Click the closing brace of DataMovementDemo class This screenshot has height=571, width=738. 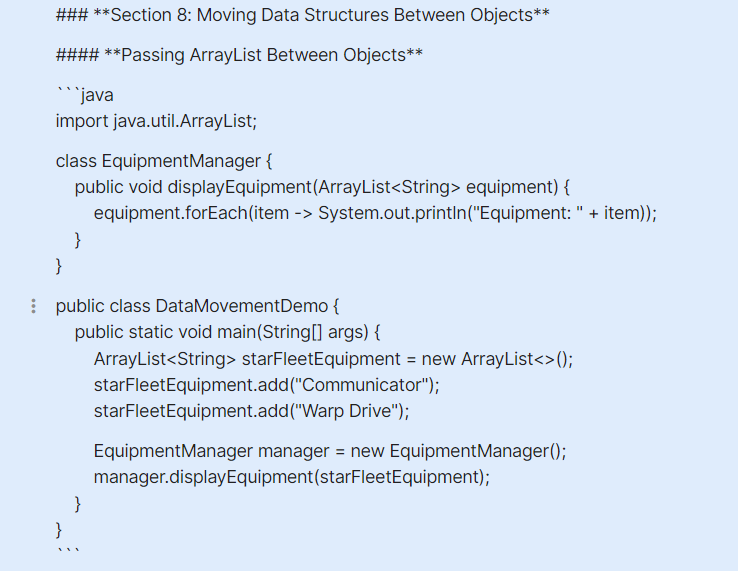tap(59, 528)
